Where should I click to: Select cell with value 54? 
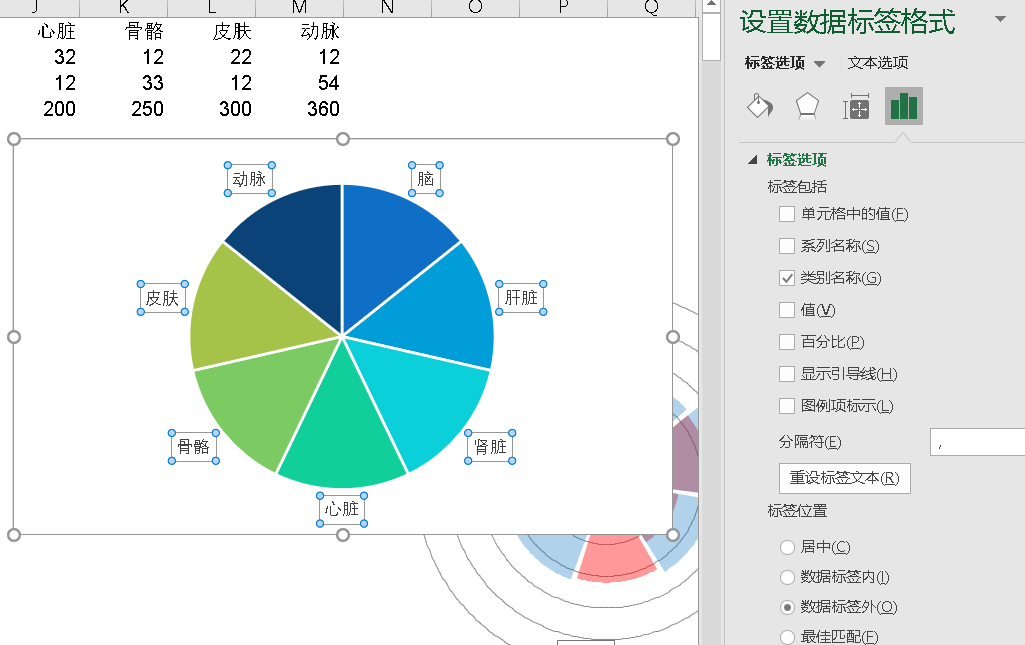[x=328, y=83]
